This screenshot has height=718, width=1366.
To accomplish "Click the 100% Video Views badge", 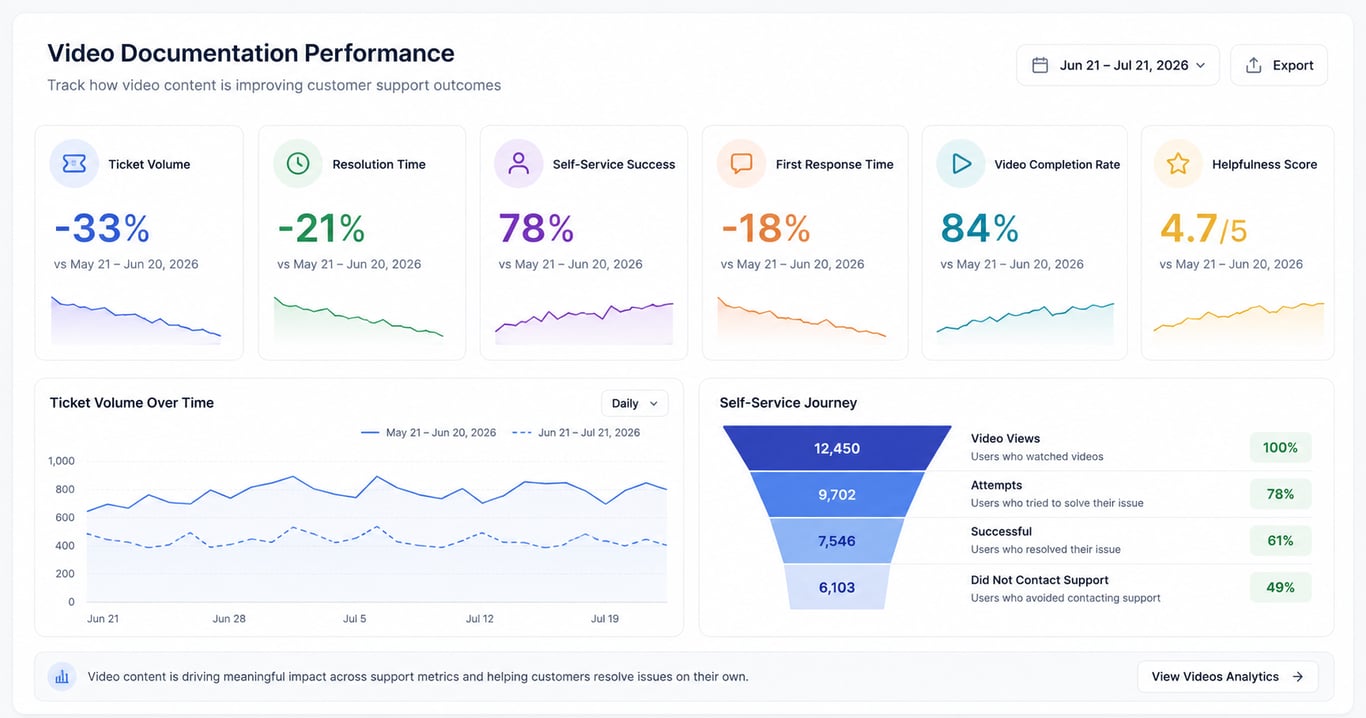I will (1280, 448).
